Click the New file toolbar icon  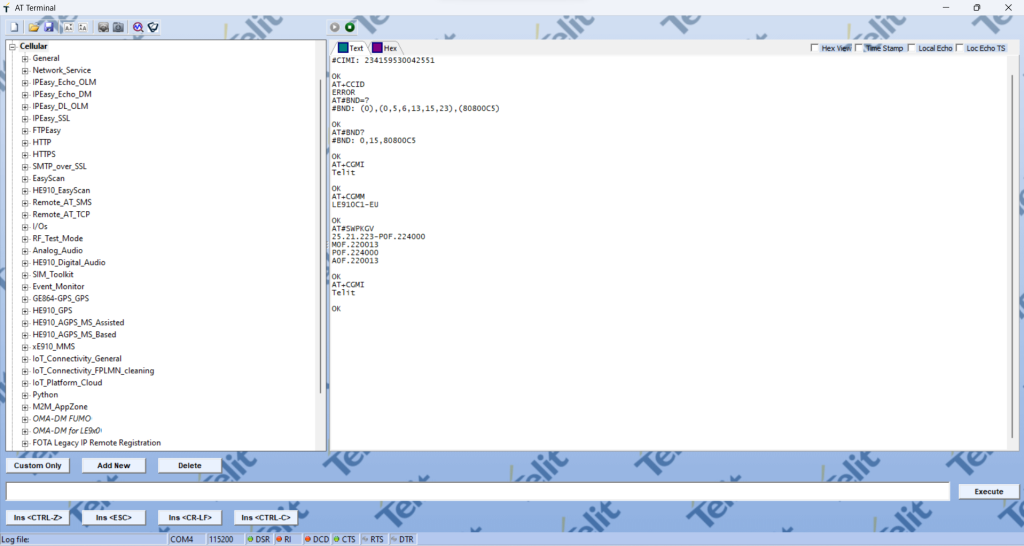click(x=14, y=27)
